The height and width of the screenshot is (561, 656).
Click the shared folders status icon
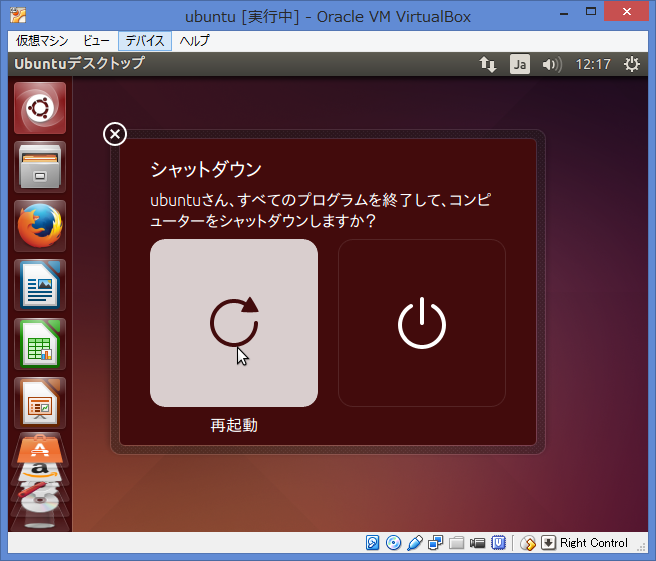pos(456,543)
